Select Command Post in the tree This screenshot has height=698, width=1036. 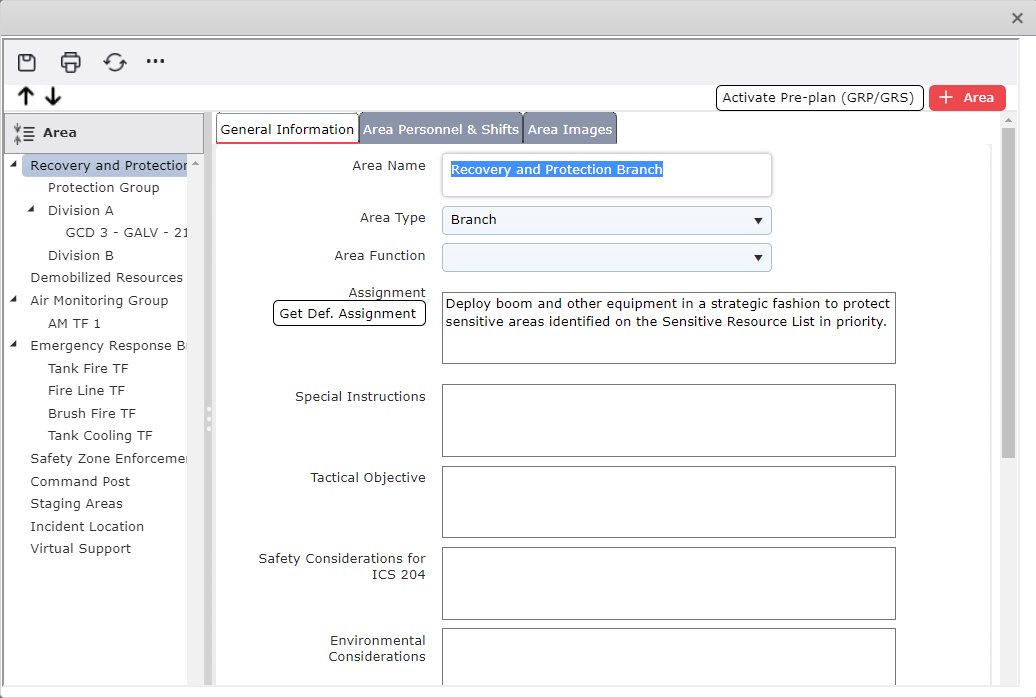click(80, 481)
